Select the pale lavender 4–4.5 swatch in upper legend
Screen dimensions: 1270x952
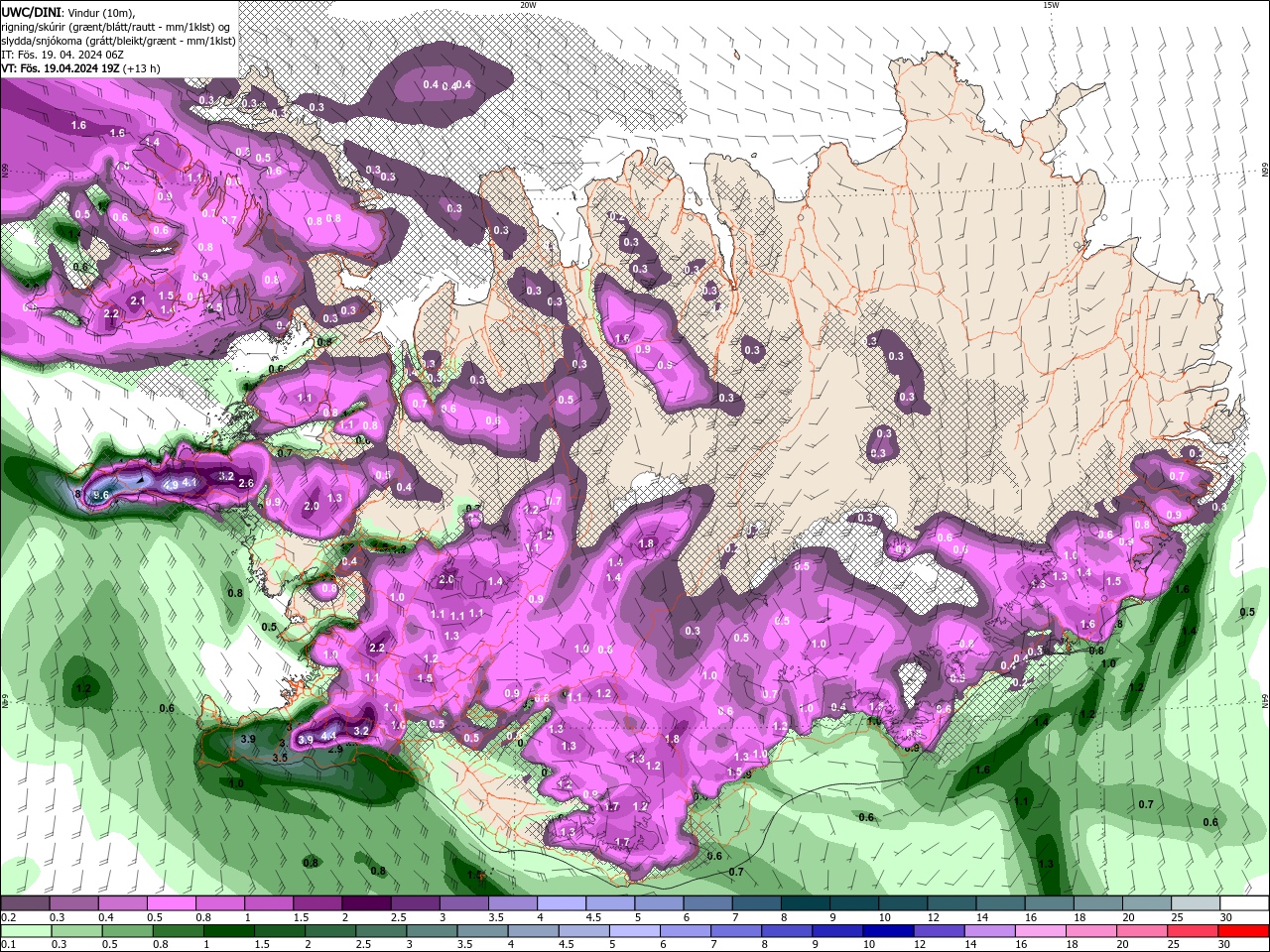pos(562,903)
